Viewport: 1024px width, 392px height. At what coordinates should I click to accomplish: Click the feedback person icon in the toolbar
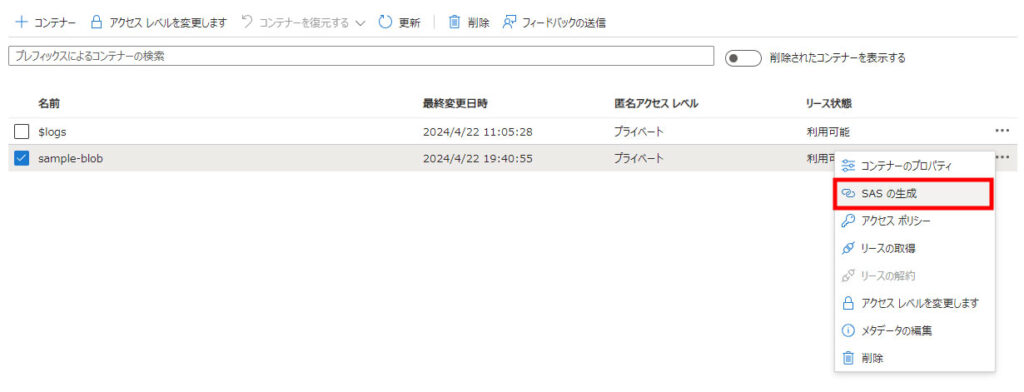509,22
